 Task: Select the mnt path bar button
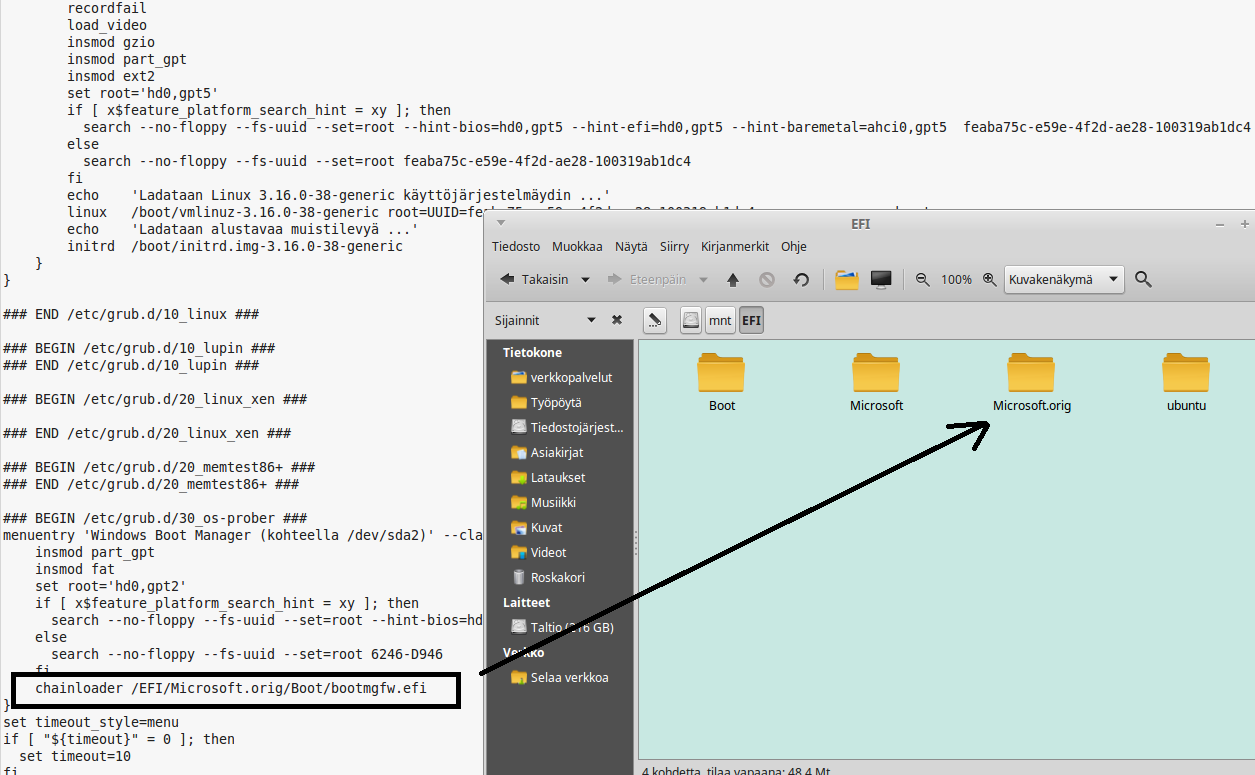(x=720, y=320)
